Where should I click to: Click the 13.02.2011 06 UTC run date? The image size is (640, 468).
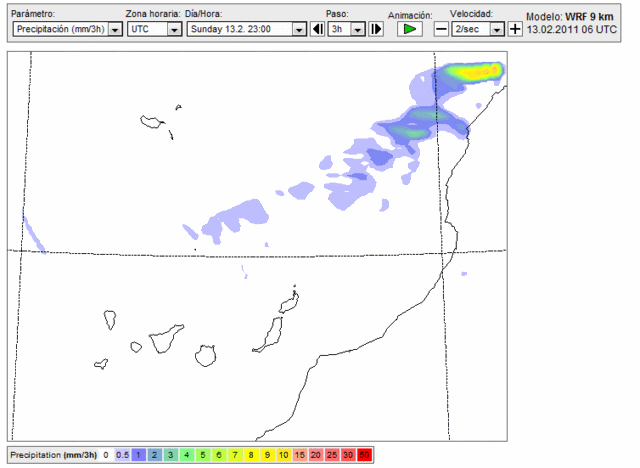pyautogui.click(x=571, y=29)
